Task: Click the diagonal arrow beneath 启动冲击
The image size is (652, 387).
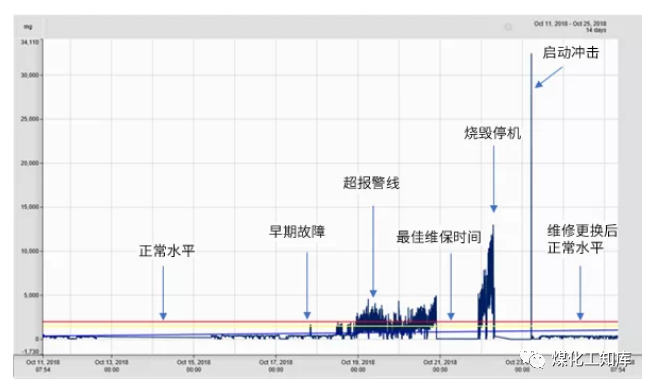Action: (x=548, y=77)
